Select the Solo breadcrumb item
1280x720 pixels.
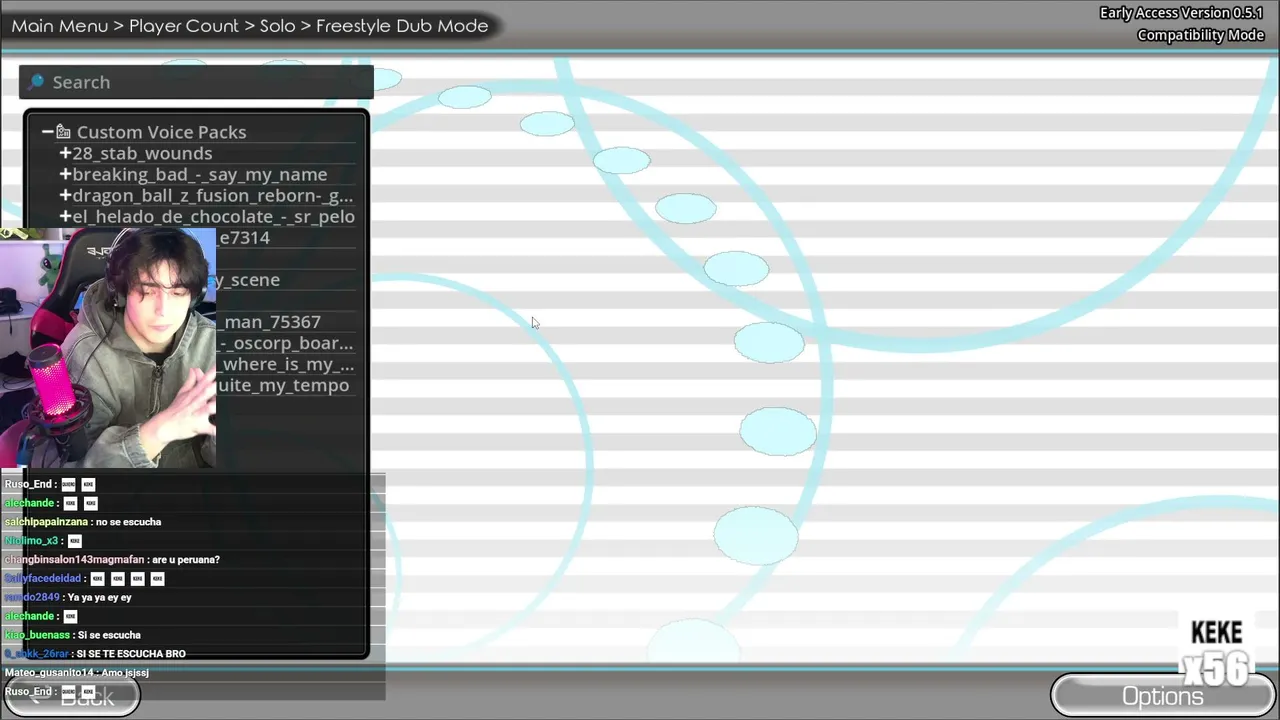click(277, 26)
